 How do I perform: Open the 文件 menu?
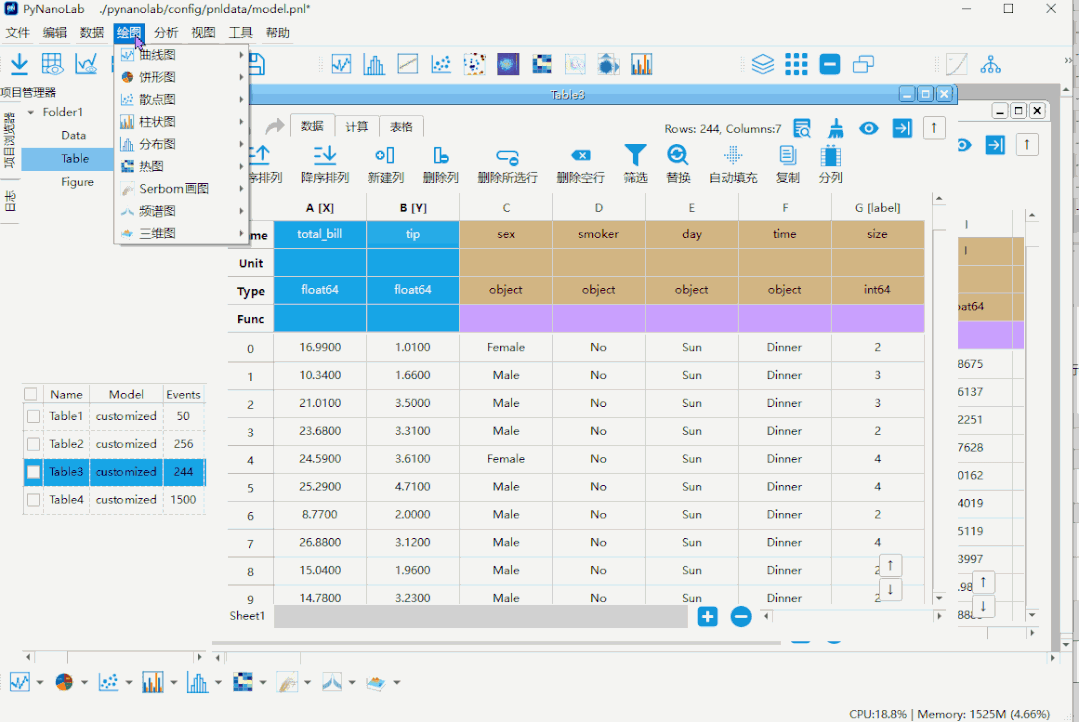click(x=18, y=32)
